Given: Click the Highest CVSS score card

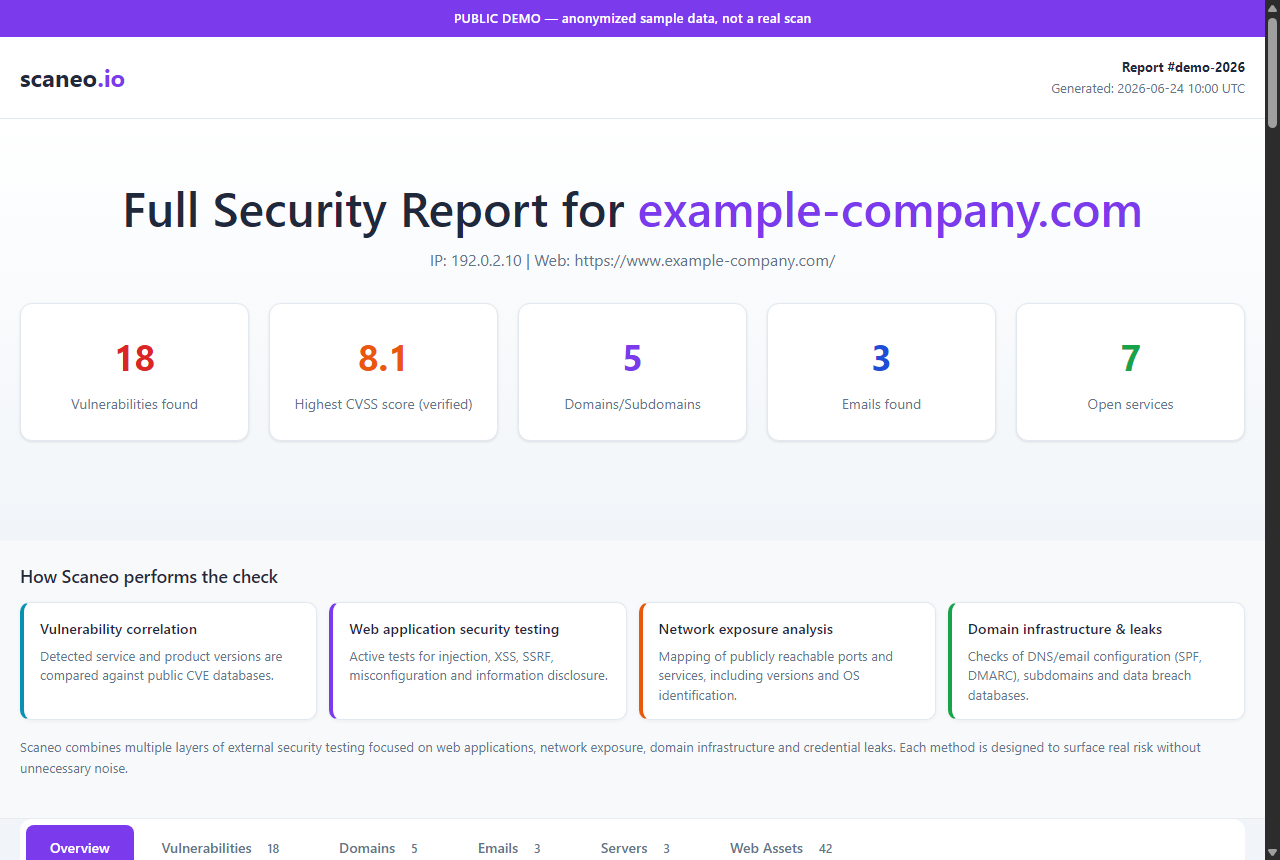Looking at the screenshot, I should pyautogui.click(x=383, y=372).
